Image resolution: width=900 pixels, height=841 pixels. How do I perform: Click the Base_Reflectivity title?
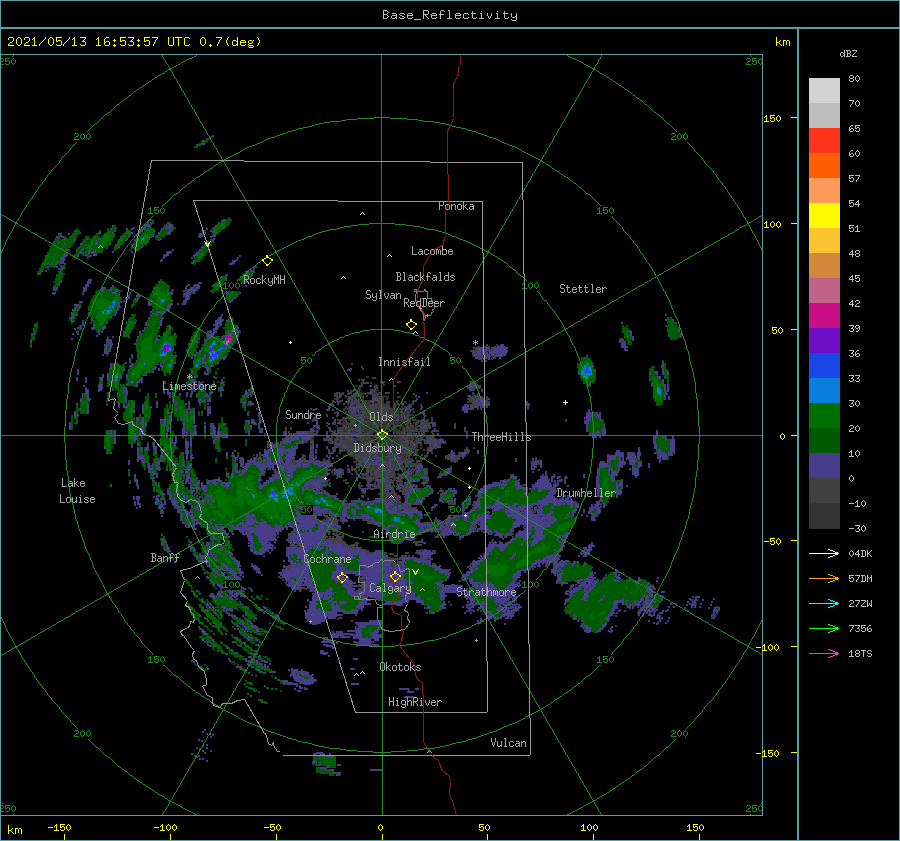[x=450, y=15]
